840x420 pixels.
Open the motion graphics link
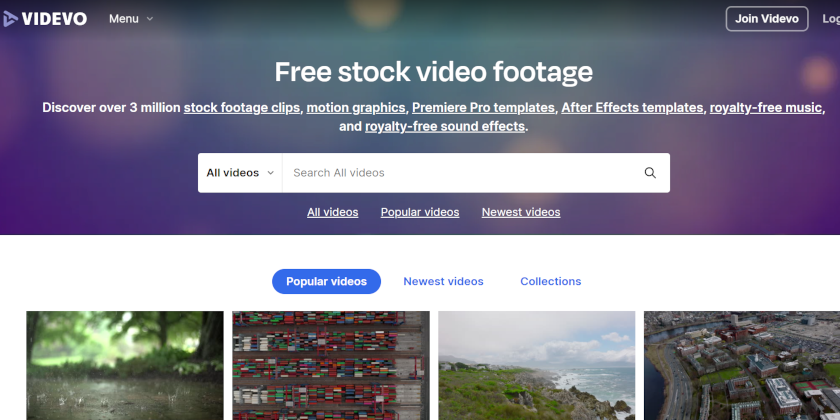(356, 108)
